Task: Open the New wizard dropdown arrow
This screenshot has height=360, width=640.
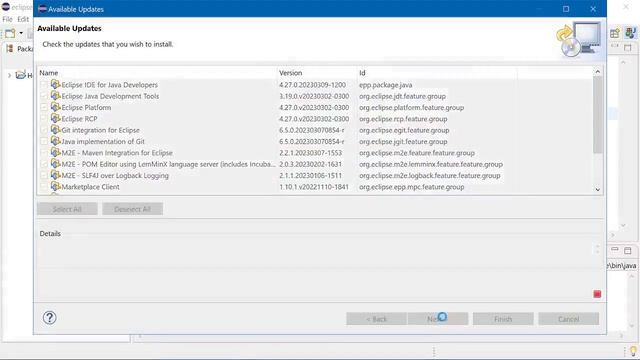Action: (21, 33)
